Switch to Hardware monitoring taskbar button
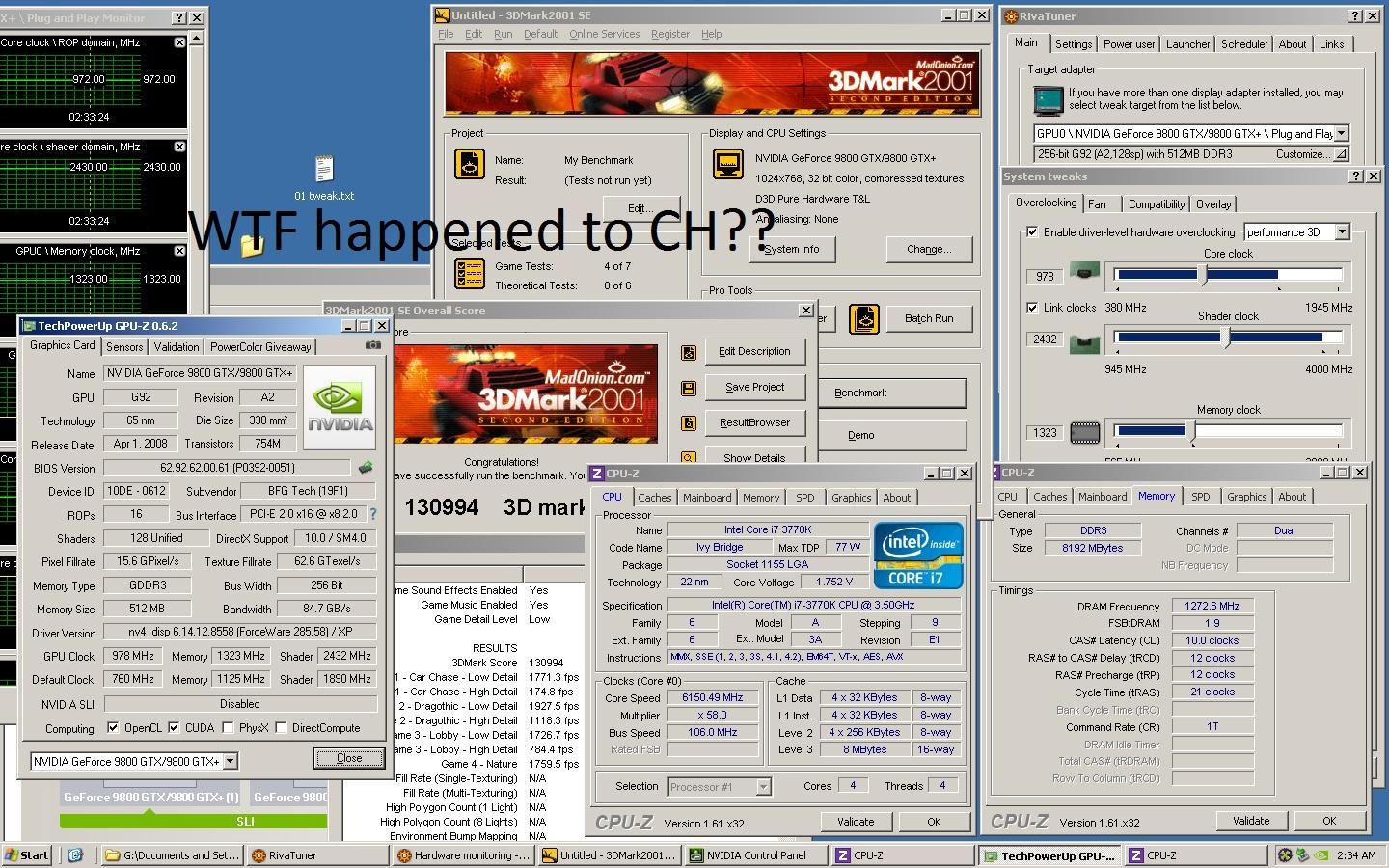1389x868 pixels. (x=463, y=855)
